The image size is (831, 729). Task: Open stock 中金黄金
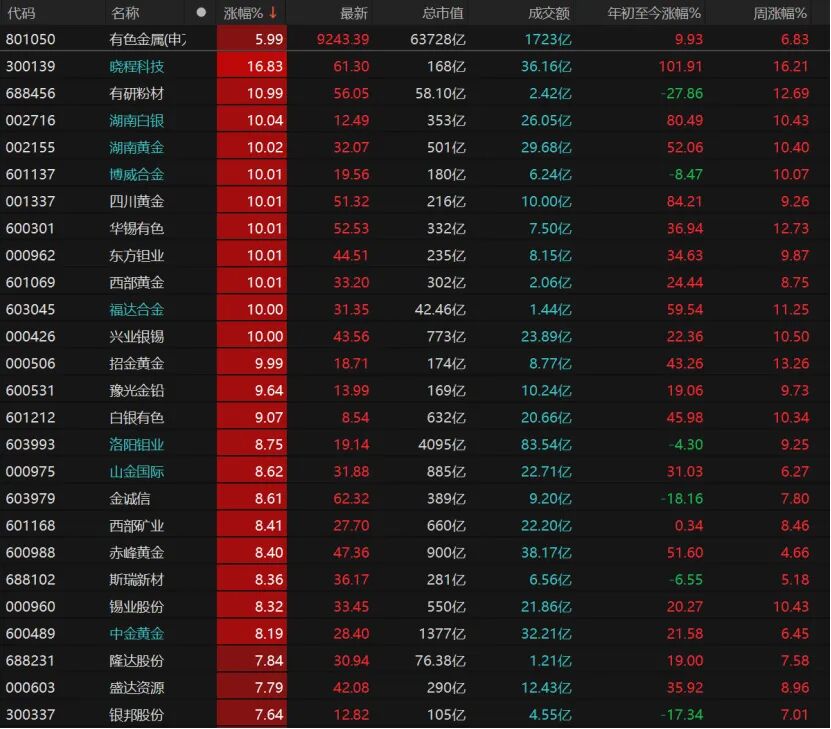click(137, 634)
